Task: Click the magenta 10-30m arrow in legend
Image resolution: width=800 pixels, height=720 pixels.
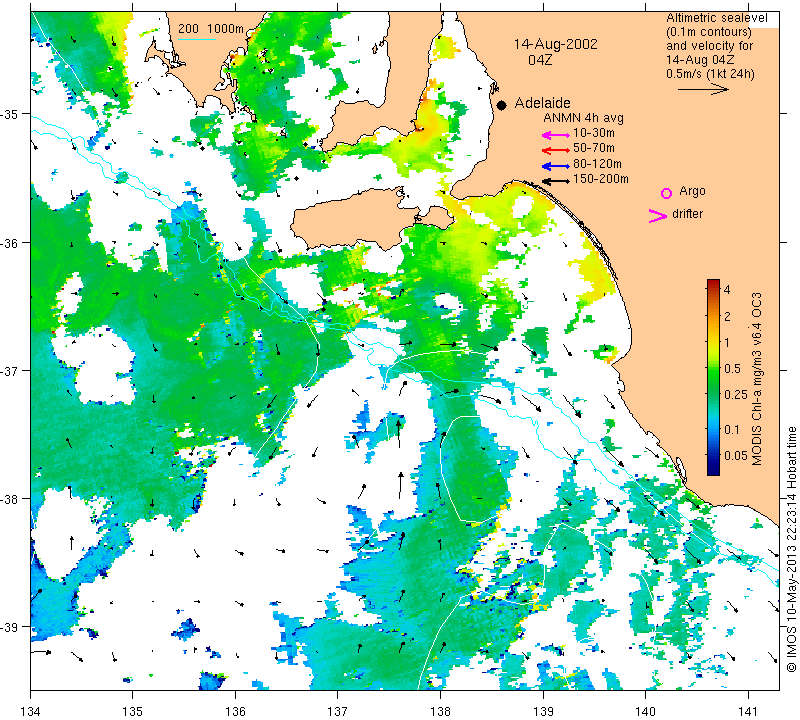Action: pos(556,135)
